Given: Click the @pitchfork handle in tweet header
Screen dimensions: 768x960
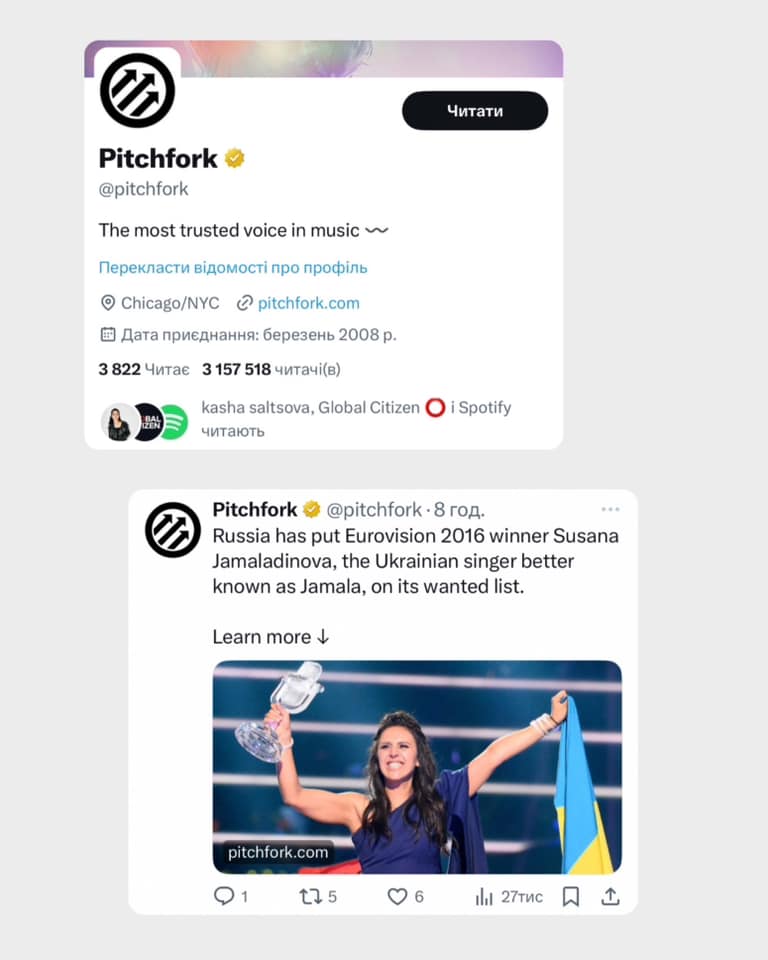Looking at the screenshot, I should 374,509.
